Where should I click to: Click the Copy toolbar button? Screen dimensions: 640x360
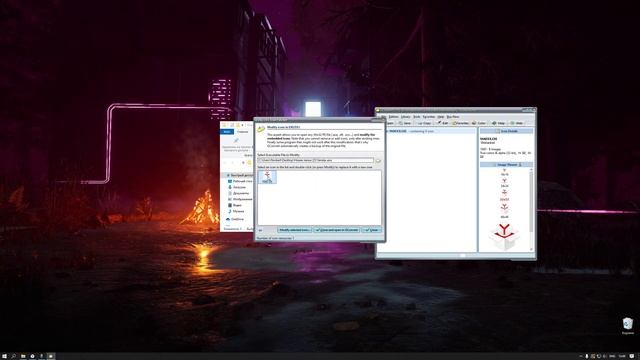[x=424, y=123]
